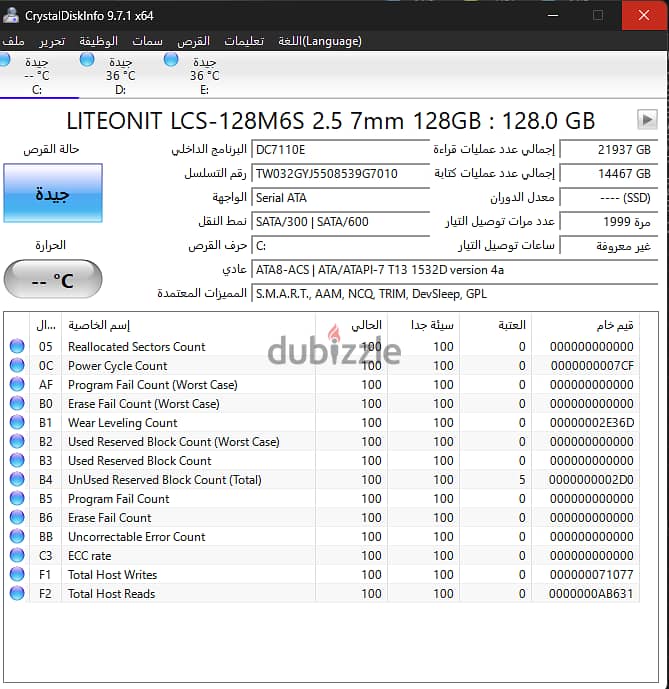
Task: Open the ملف (File) menu
Action: pyautogui.click(x=13, y=41)
